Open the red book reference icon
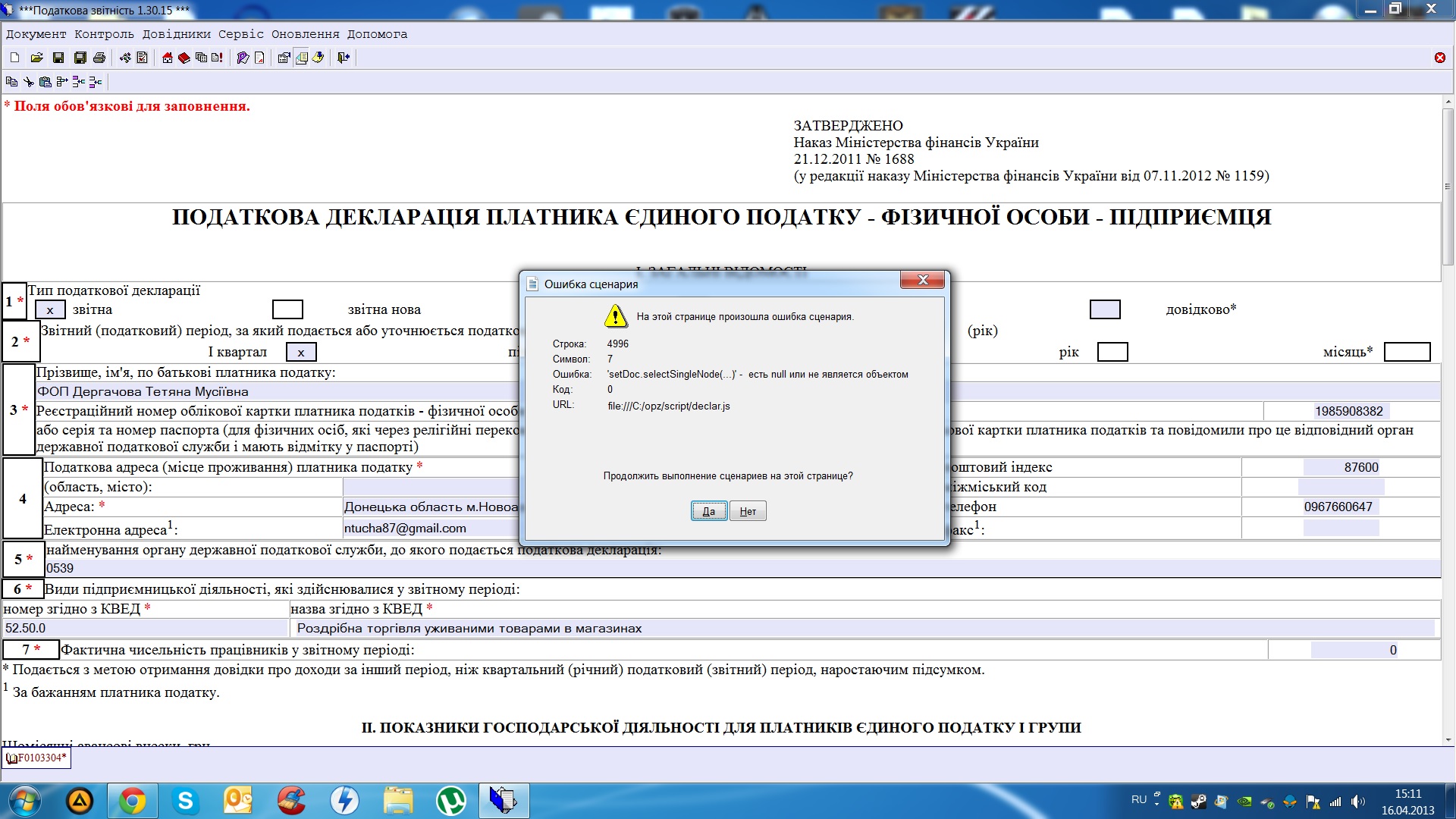Image resolution: width=1456 pixels, height=819 pixels. 184,58
